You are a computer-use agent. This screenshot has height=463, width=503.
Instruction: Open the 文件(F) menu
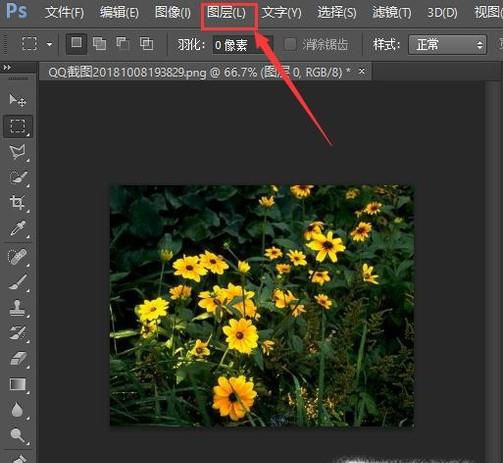(x=65, y=13)
